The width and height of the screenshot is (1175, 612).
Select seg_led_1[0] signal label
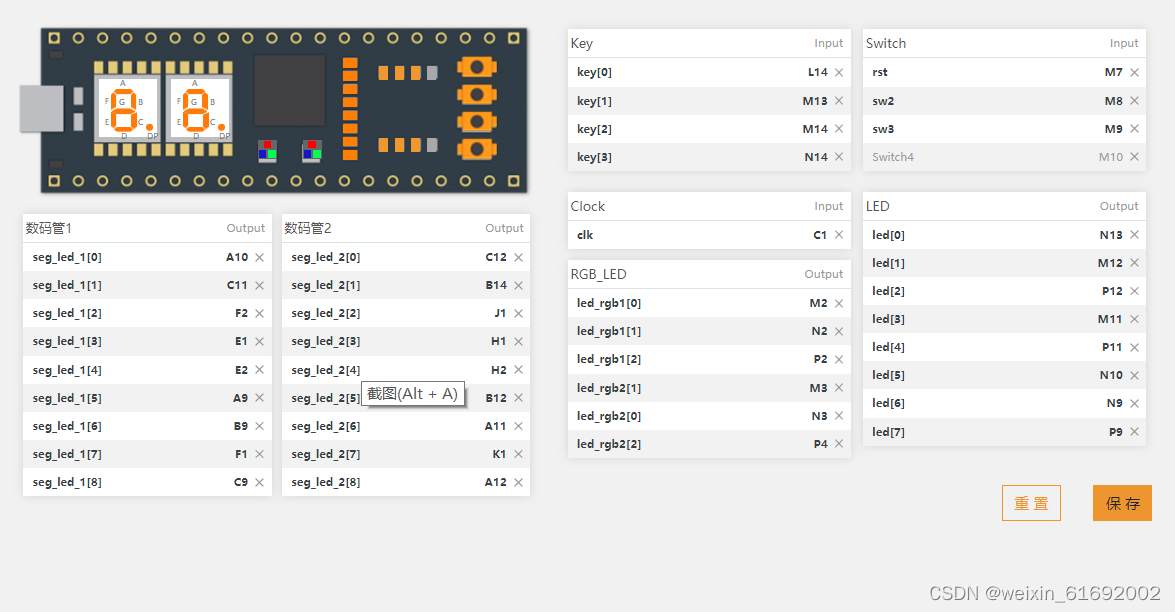[67, 258]
